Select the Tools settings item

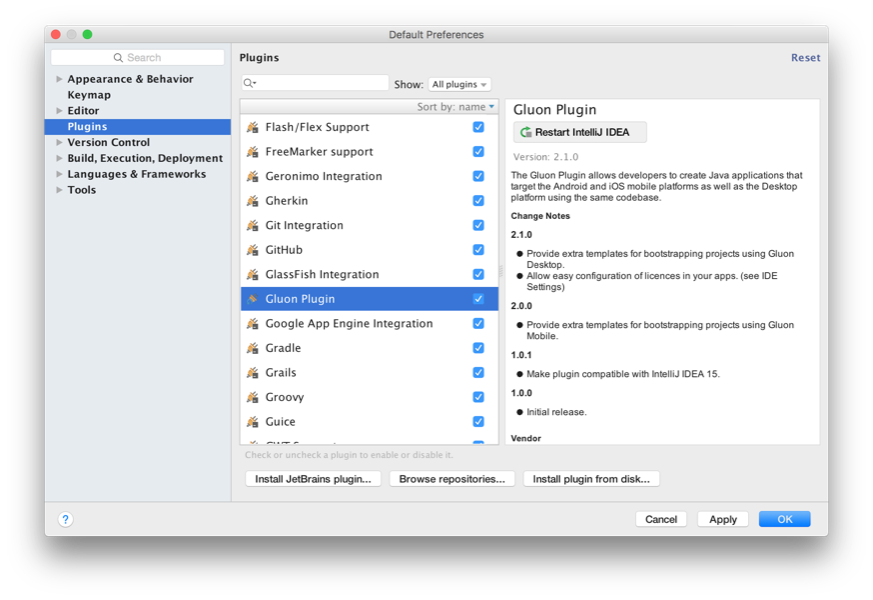coord(82,190)
